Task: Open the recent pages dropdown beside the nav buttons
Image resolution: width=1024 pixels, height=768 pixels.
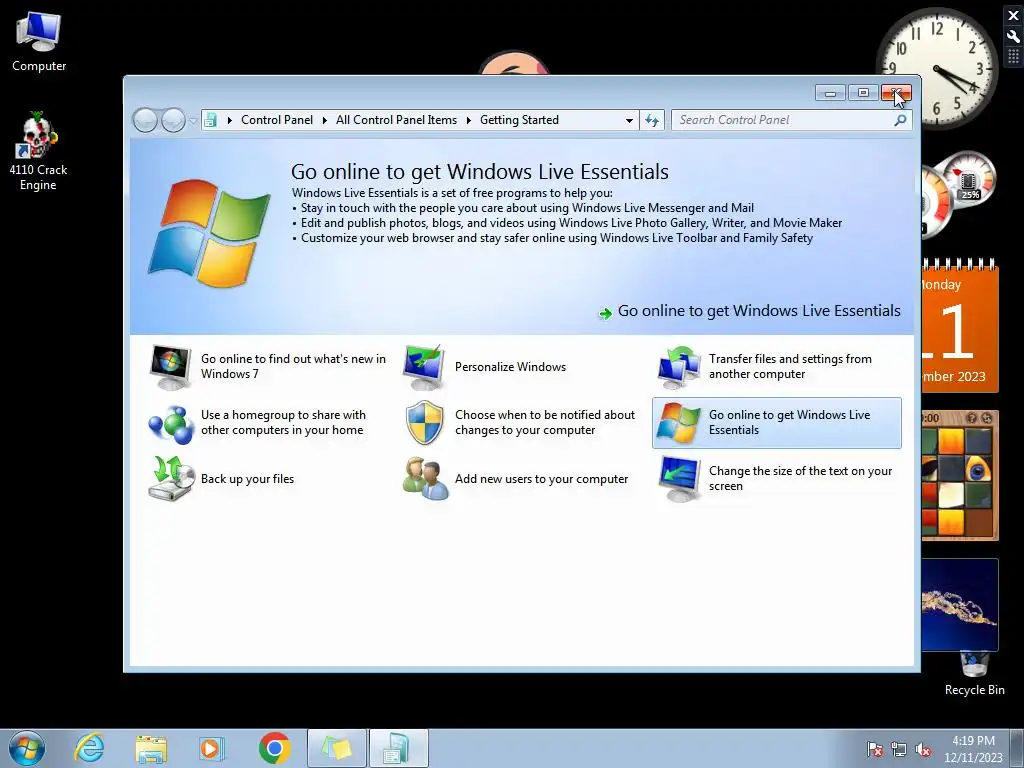Action: [x=193, y=121]
